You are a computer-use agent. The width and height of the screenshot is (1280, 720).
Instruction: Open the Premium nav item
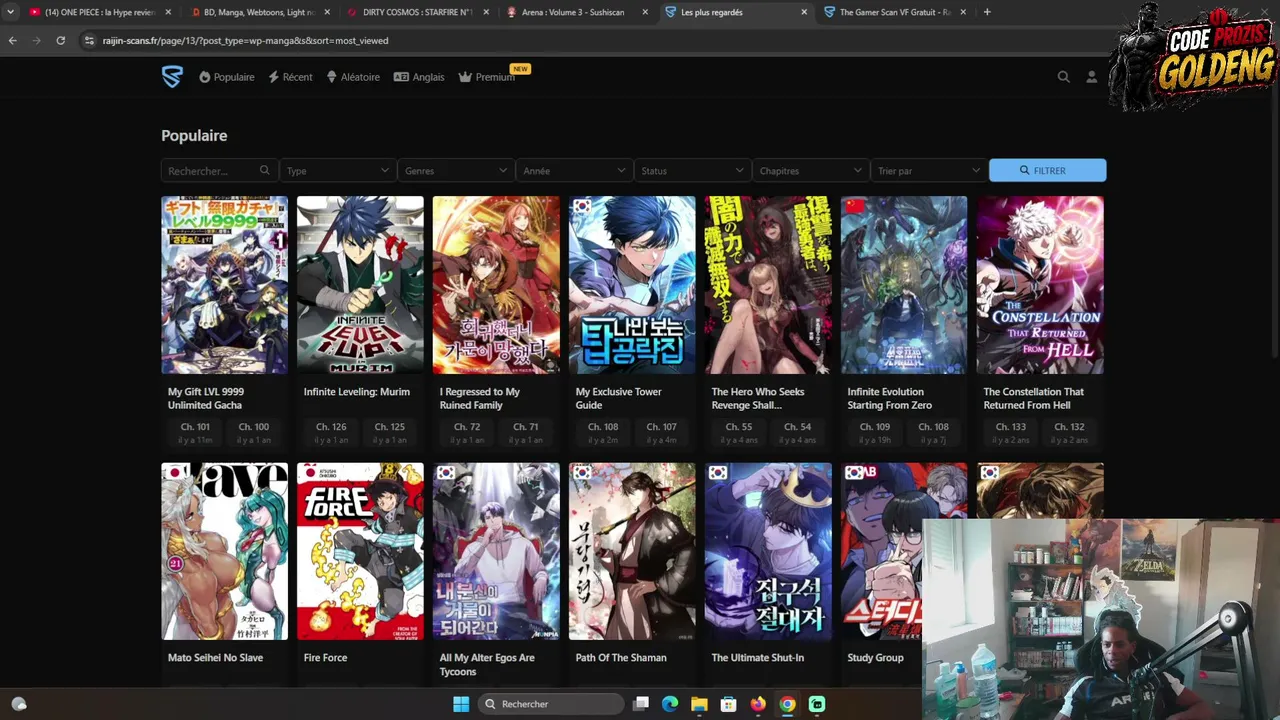tap(487, 77)
